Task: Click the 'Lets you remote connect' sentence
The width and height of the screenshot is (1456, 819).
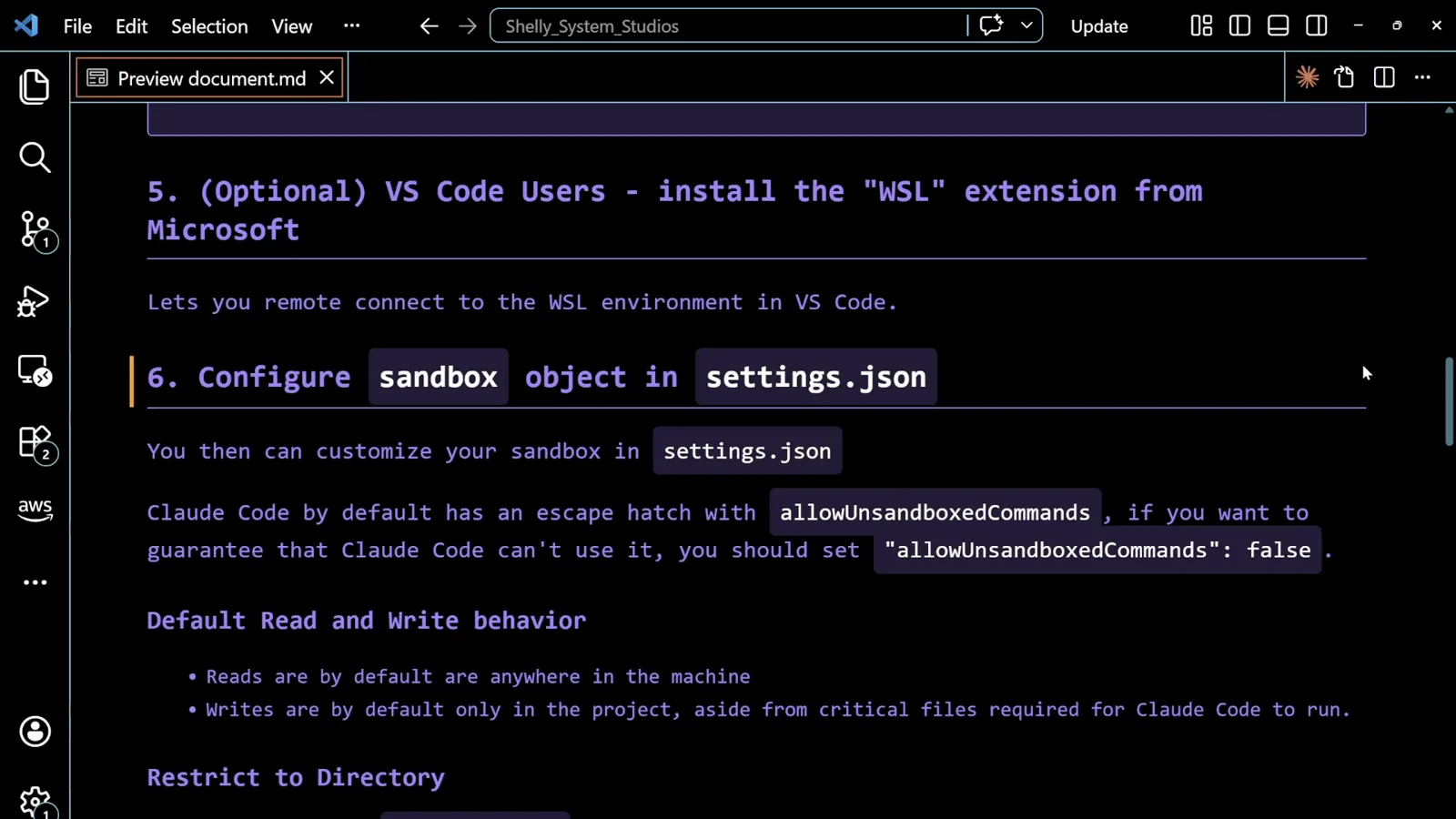Action: point(522,302)
